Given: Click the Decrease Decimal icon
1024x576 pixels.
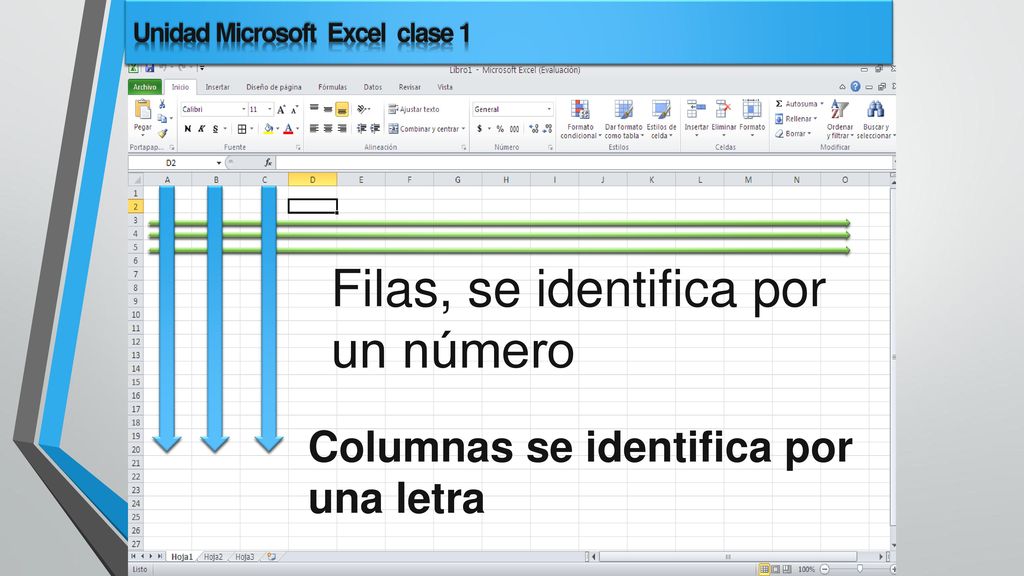Looking at the screenshot, I should pos(547,129).
